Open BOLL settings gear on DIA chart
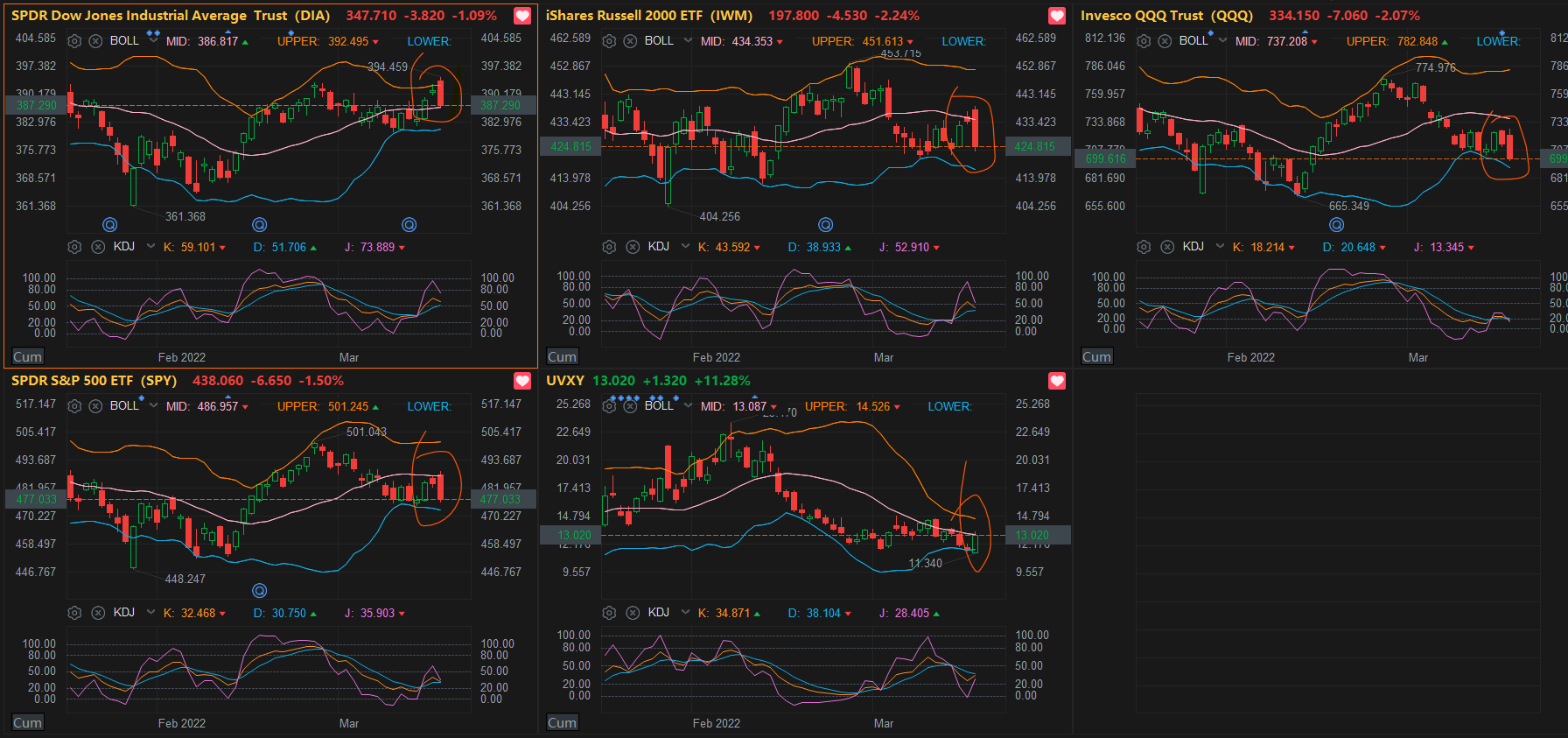The height and width of the screenshot is (738, 1568). pyautogui.click(x=75, y=41)
